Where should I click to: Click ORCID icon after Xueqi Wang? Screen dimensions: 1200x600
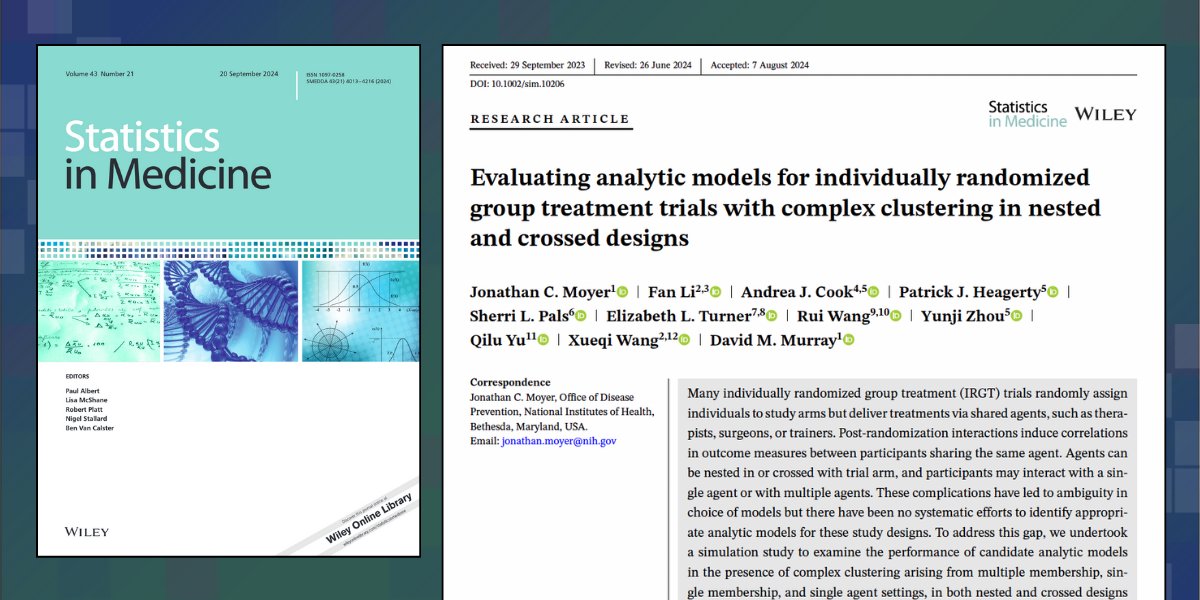[684, 340]
